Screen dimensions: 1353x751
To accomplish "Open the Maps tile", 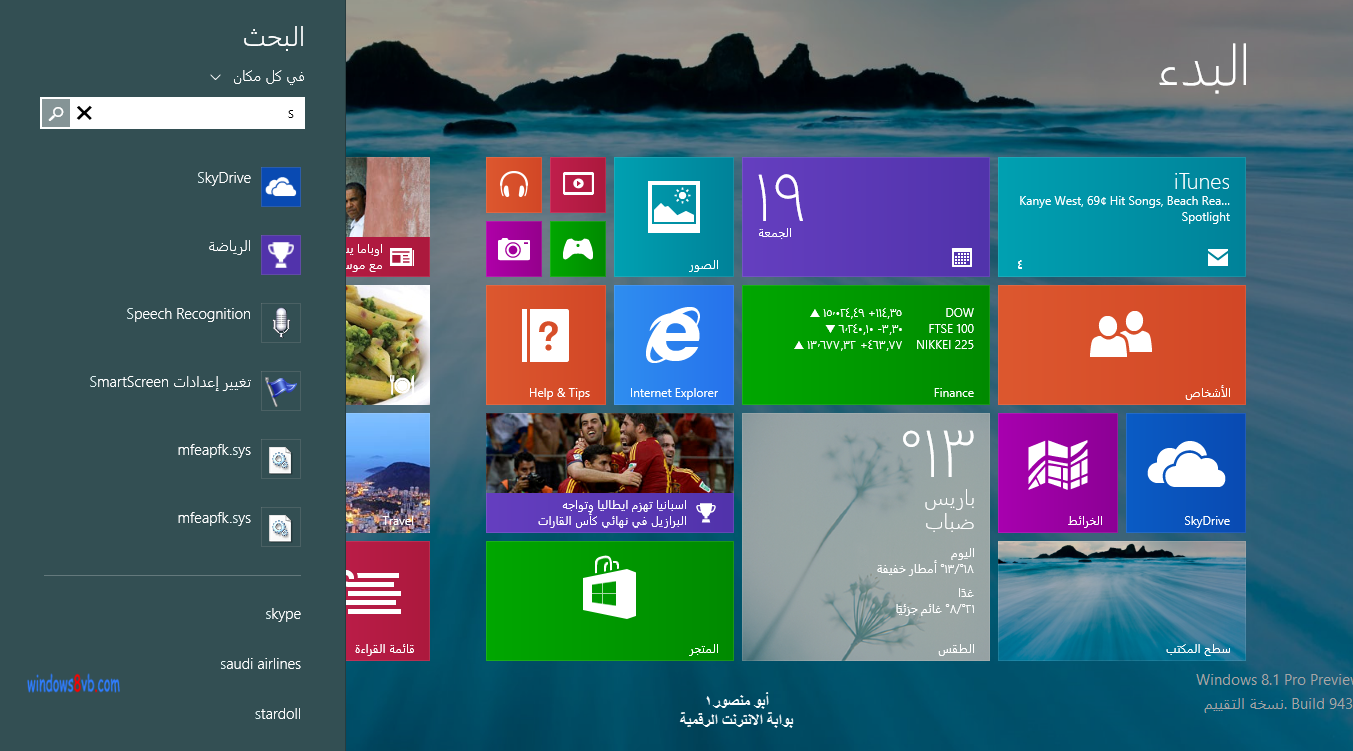I will coord(1057,473).
